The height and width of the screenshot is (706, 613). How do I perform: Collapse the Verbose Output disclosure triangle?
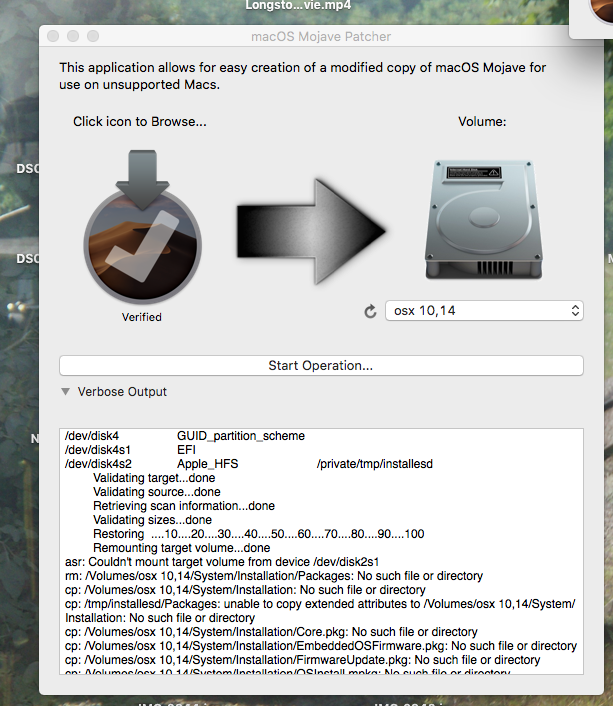[66, 392]
